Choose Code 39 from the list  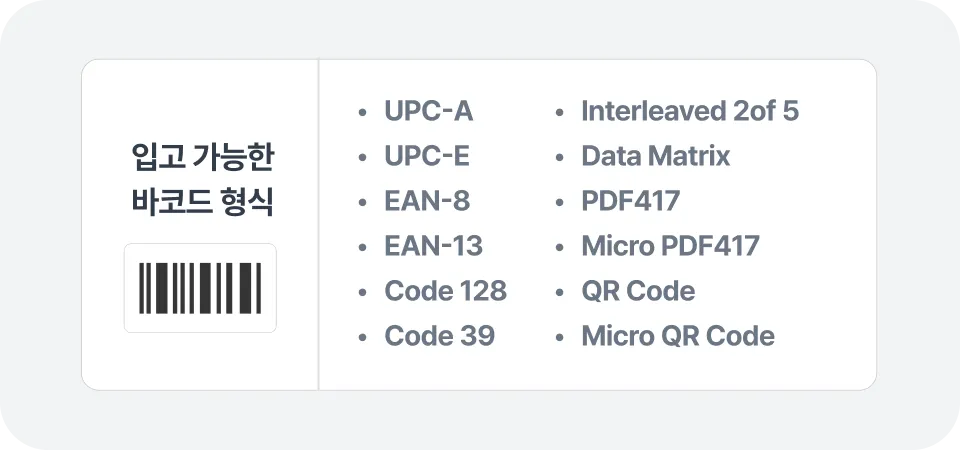[439, 336]
